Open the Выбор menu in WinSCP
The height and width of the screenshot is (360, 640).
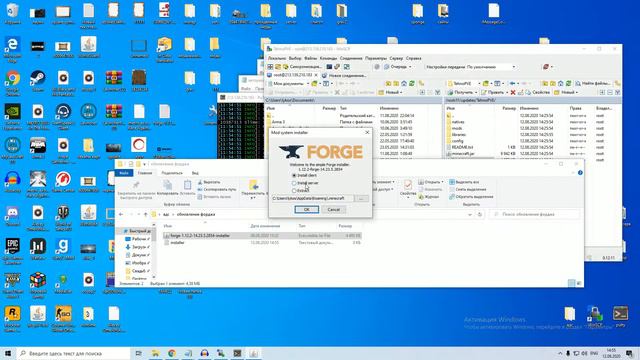pyautogui.click(x=295, y=58)
